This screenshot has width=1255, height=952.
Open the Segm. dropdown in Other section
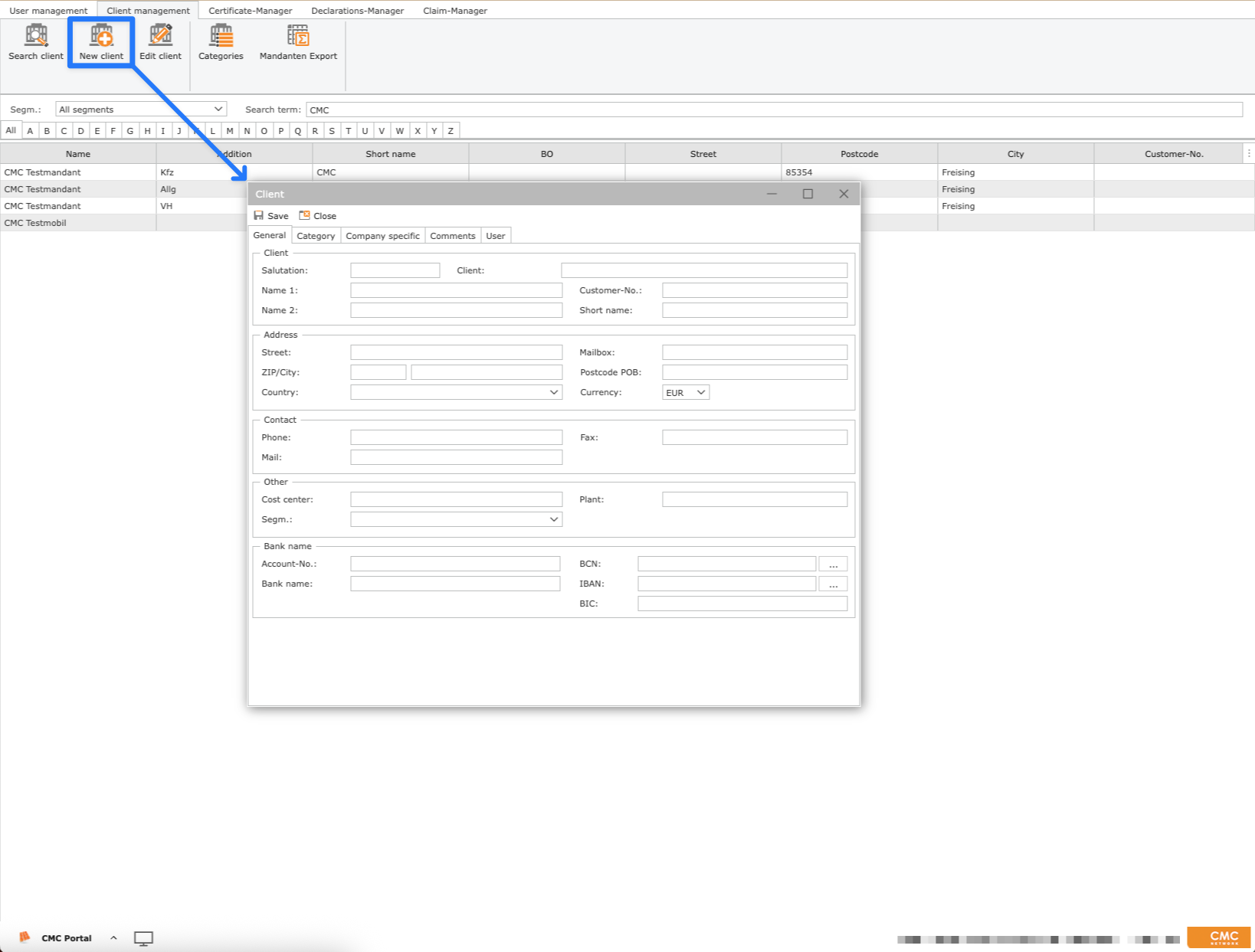click(553, 519)
